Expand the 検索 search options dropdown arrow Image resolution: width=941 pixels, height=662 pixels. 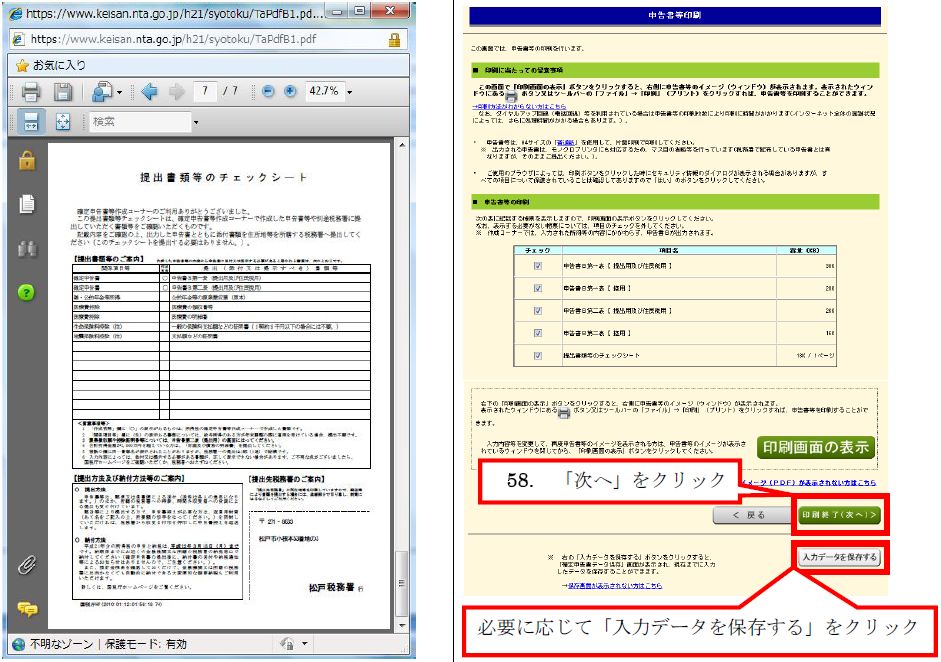196,123
